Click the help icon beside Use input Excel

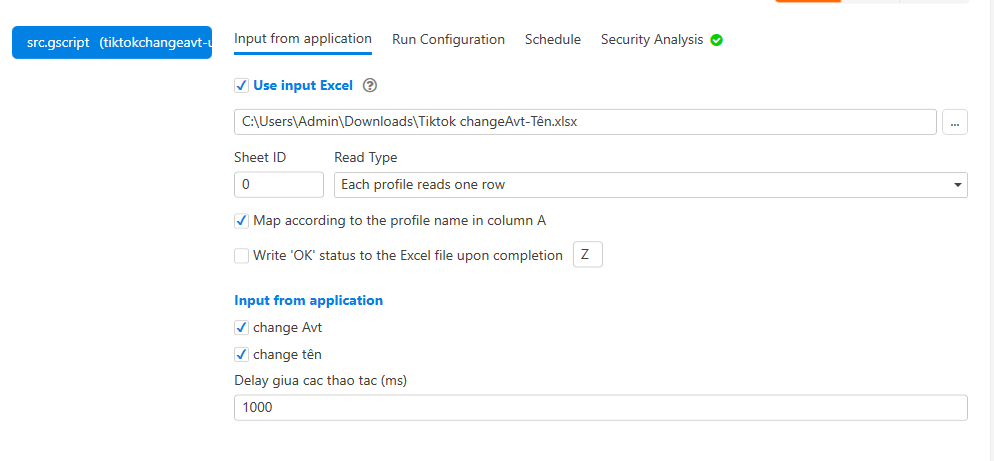[x=370, y=86]
